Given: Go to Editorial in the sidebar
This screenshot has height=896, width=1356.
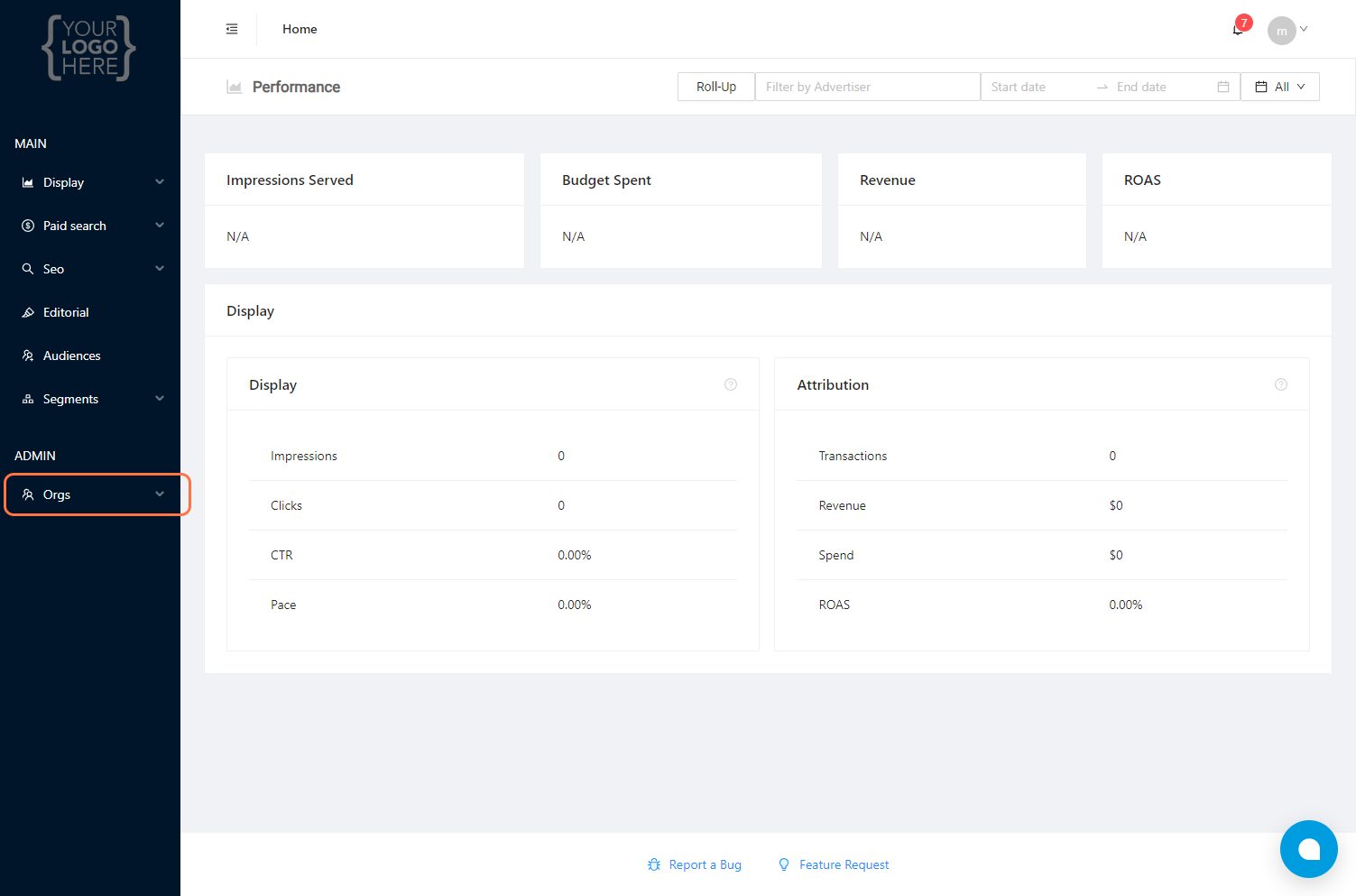Looking at the screenshot, I should pos(90,312).
